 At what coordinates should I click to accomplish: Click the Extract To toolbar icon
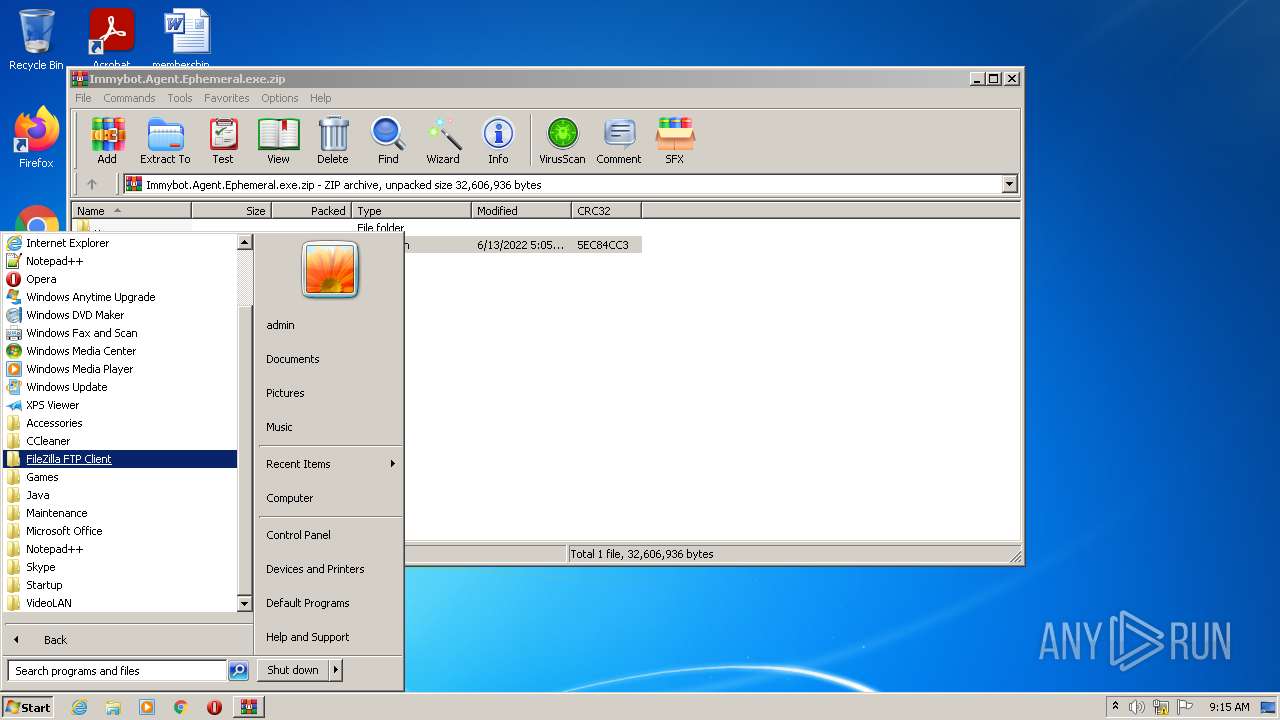165,140
